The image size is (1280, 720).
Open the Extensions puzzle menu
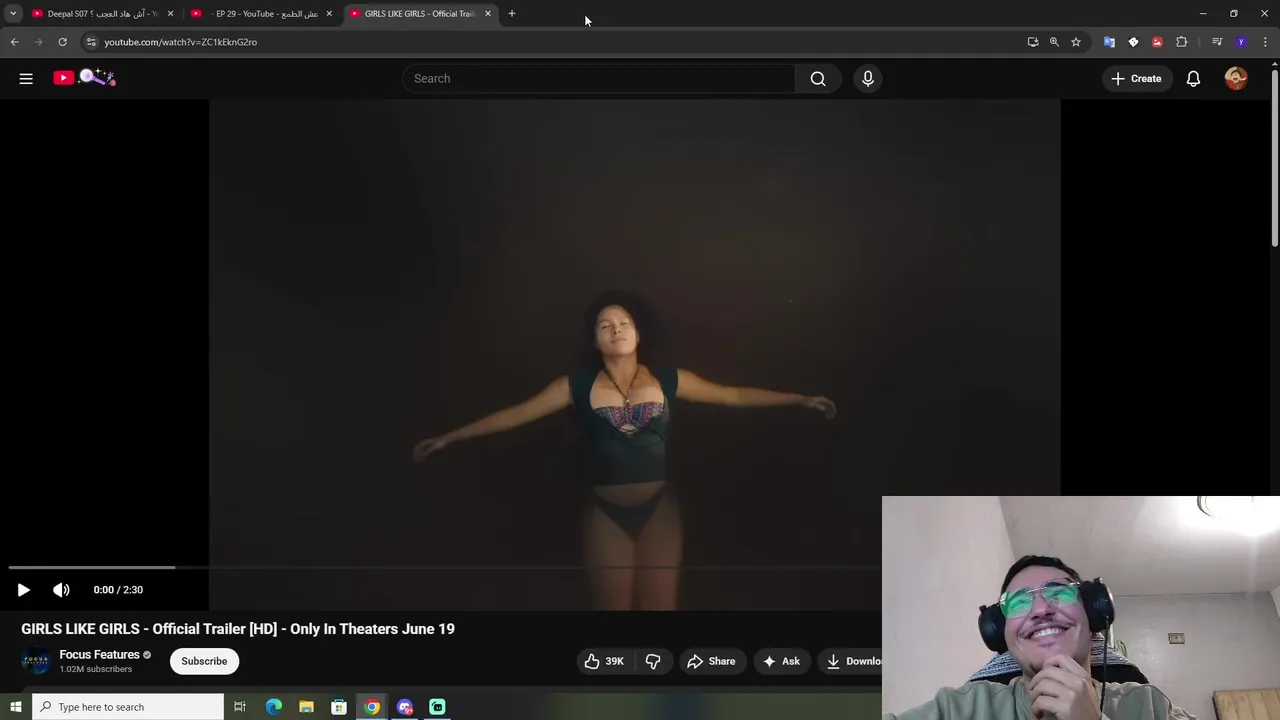[x=1182, y=42]
